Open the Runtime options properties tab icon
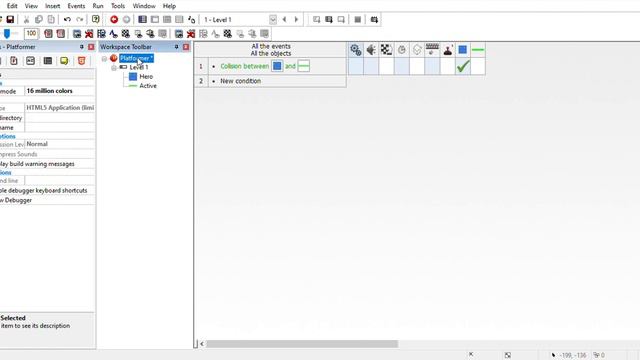 pyautogui.click(x=14, y=61)
